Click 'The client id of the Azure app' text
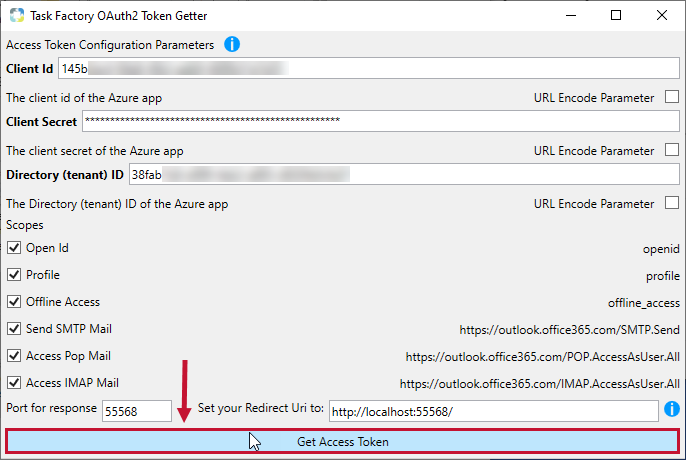The image size is (686, 460). pos(84,98)
